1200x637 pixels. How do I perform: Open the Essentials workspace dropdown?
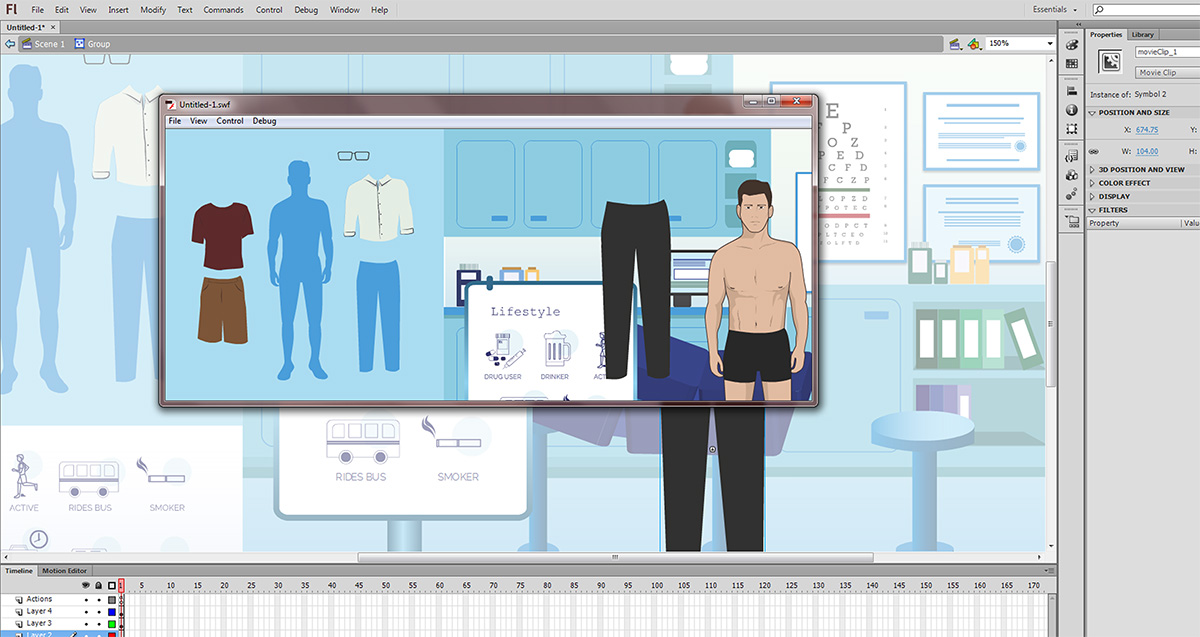1054,10
